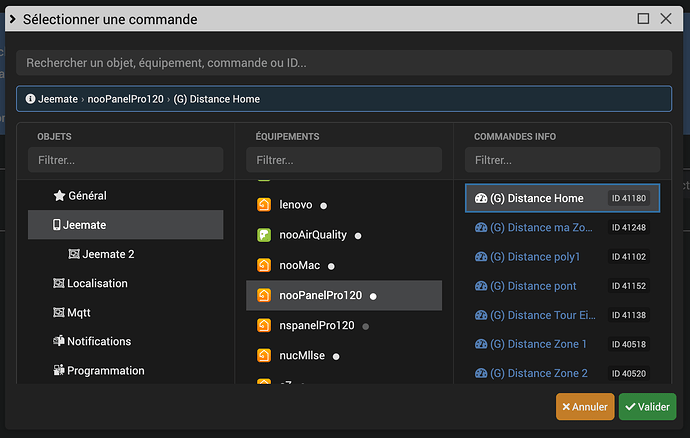Click the ID 41248 badge
Image resolution: width=690 pixels, height=438 pixels.
629,228
